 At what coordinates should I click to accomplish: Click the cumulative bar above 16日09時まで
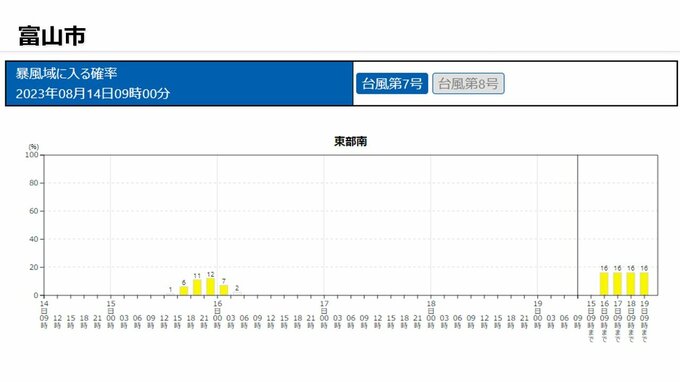click(604, 284)
